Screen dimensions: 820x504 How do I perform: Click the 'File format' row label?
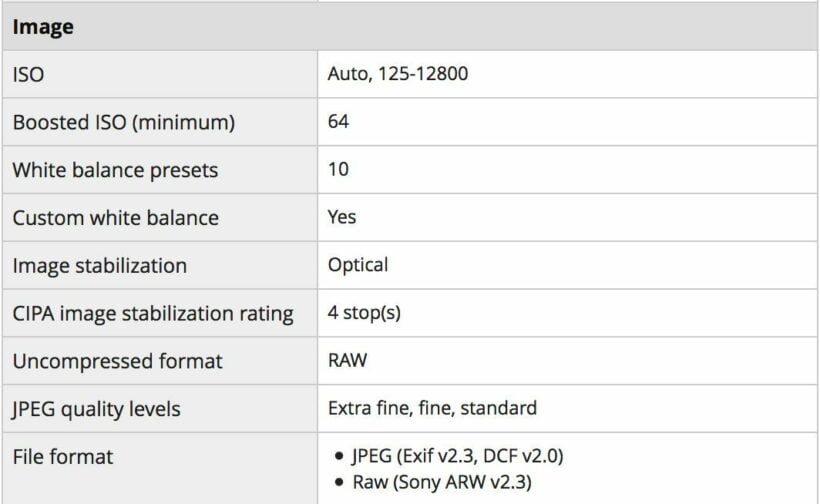click(63, 457)
